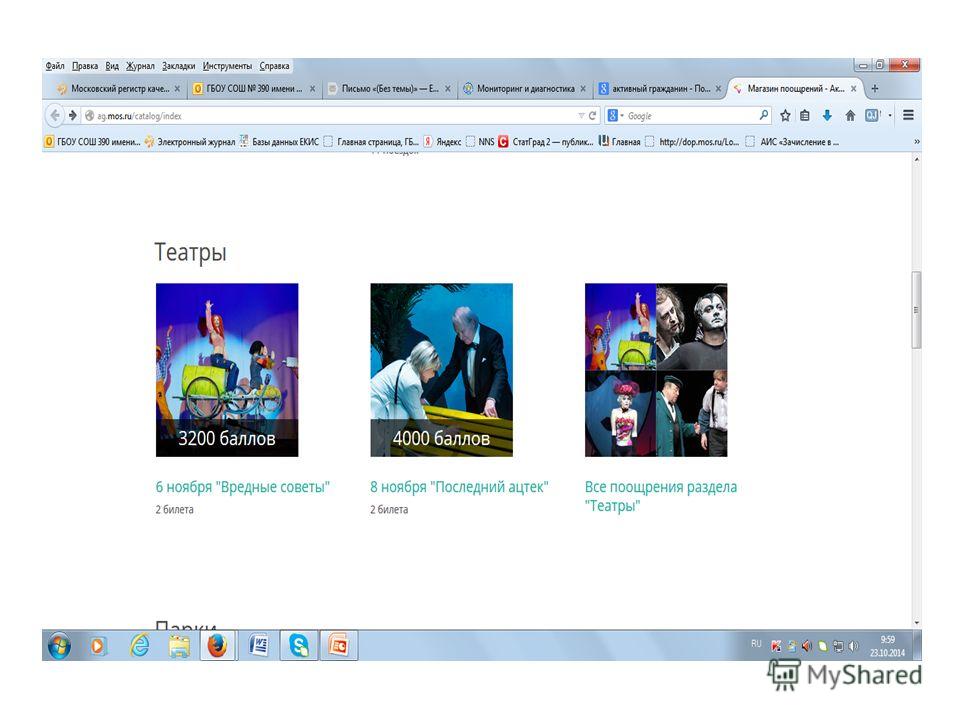960x720 pixels.
Task: Open Internet Explorer from the taskbar
Action: pos(140,645)
